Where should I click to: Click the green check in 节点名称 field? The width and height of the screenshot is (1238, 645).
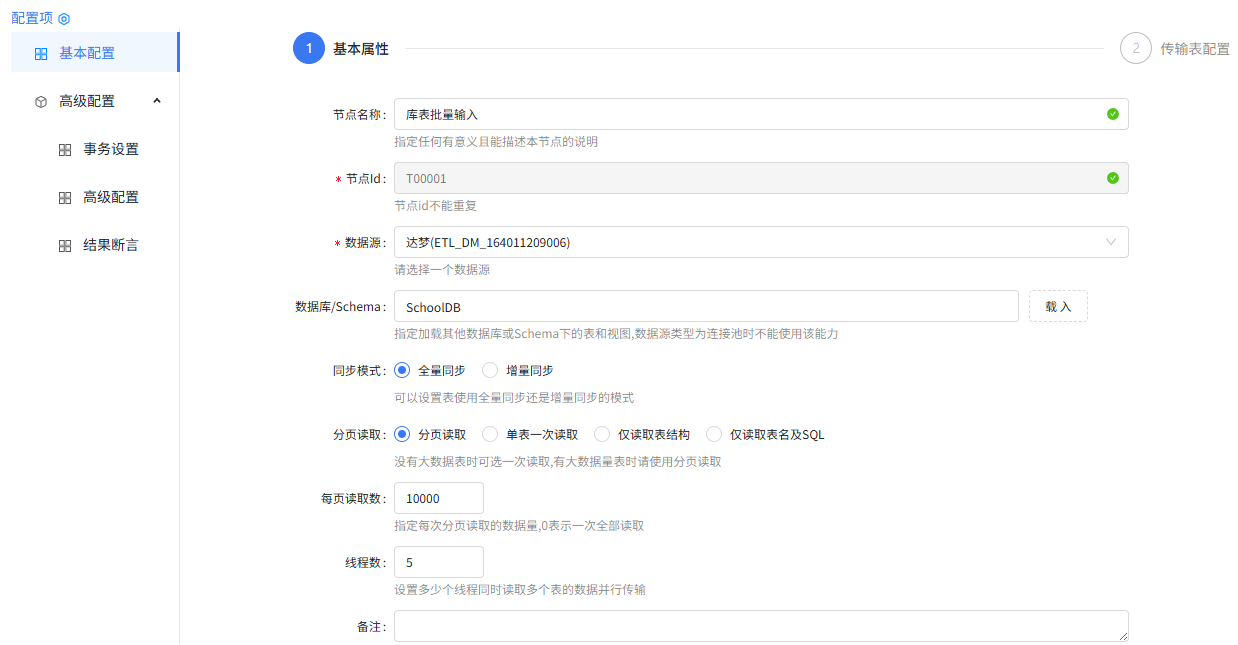tap(1112, 114)
